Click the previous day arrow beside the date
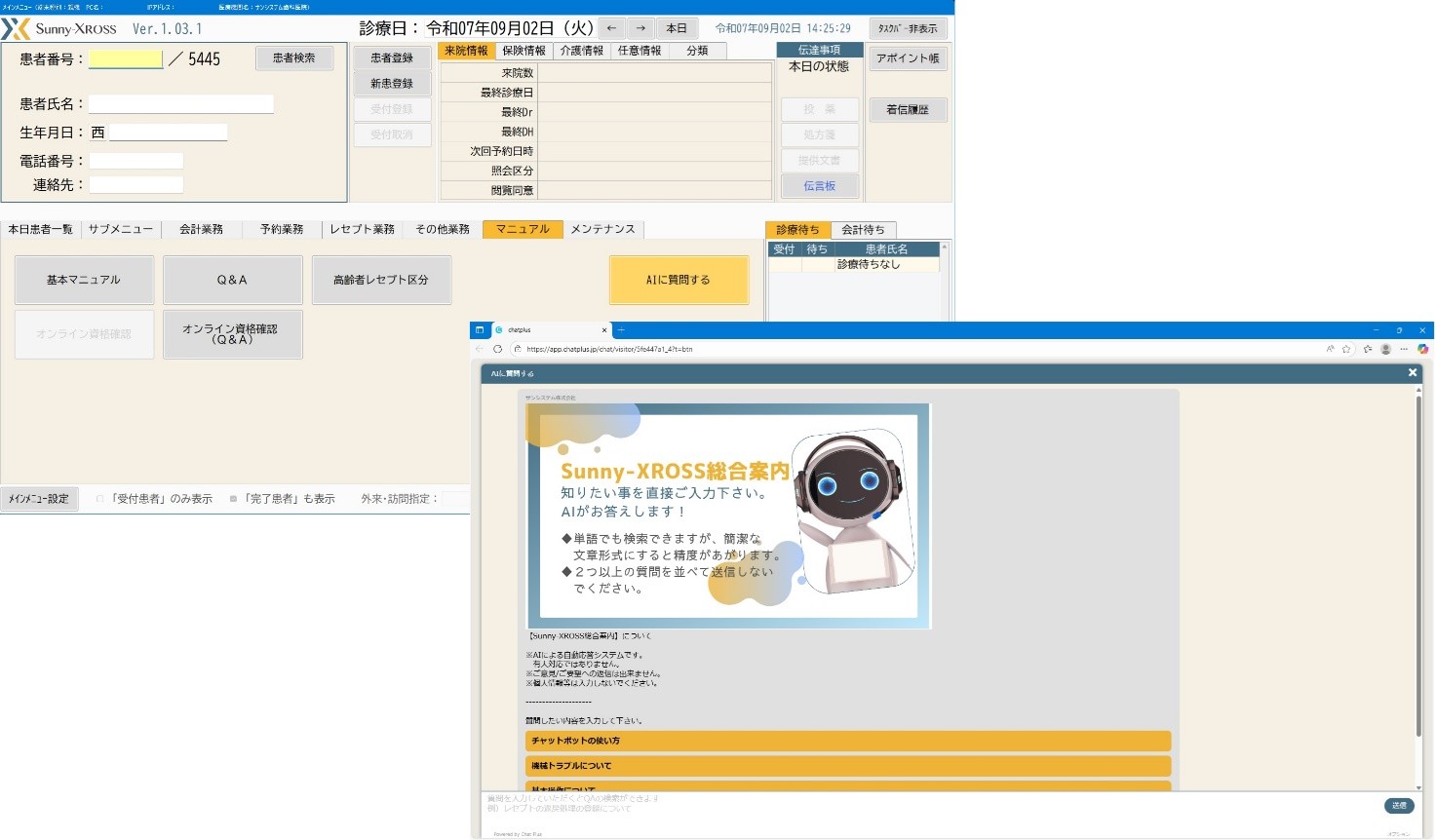Viewport: 1435px width, 840px height. tap(611, 28)
